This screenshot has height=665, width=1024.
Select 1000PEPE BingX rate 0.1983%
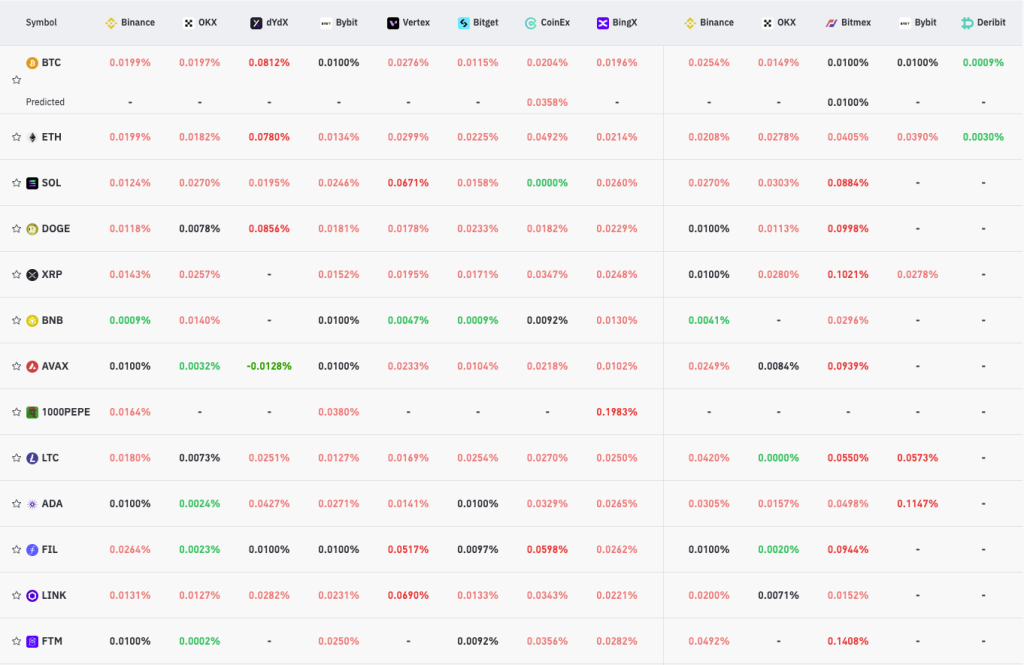tap(616, 412)
